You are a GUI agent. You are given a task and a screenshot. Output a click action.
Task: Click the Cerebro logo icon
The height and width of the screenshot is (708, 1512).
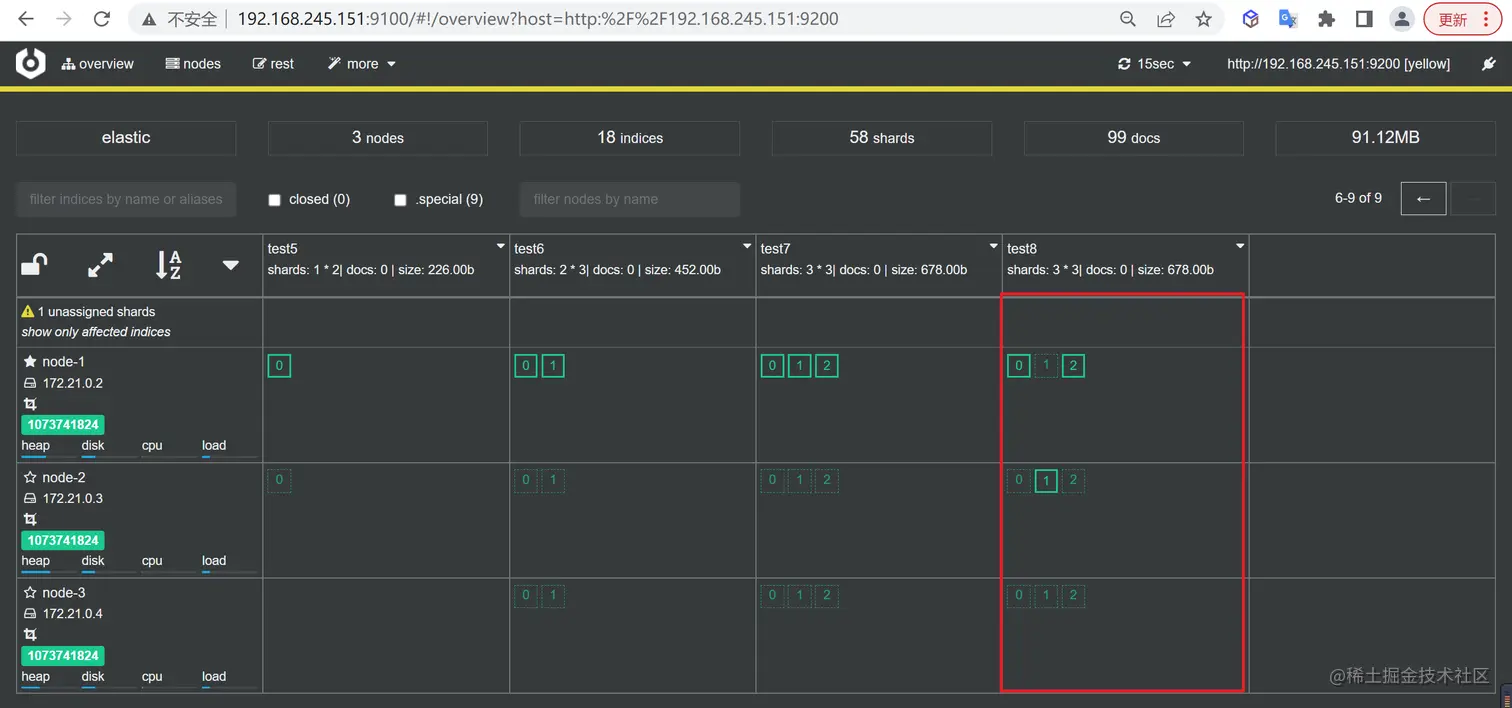coord(31,63)
